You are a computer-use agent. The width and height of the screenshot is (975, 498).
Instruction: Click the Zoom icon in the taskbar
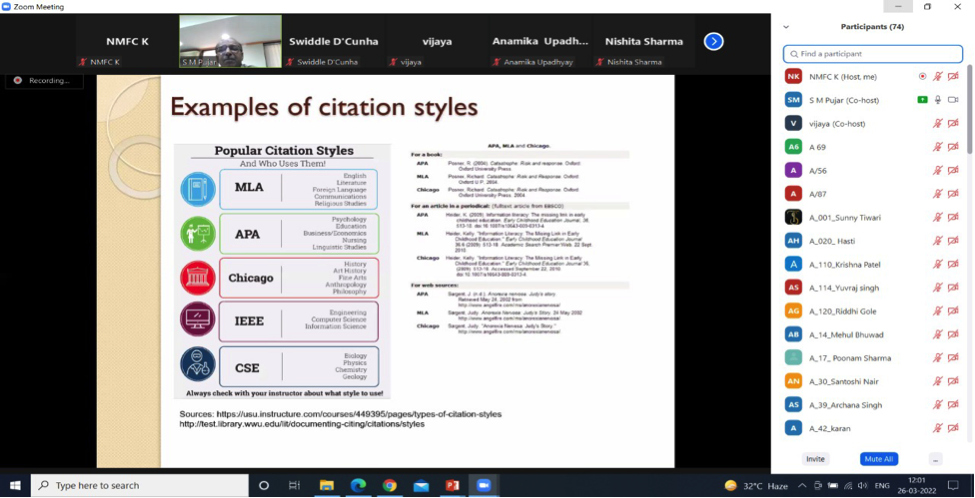483,486
